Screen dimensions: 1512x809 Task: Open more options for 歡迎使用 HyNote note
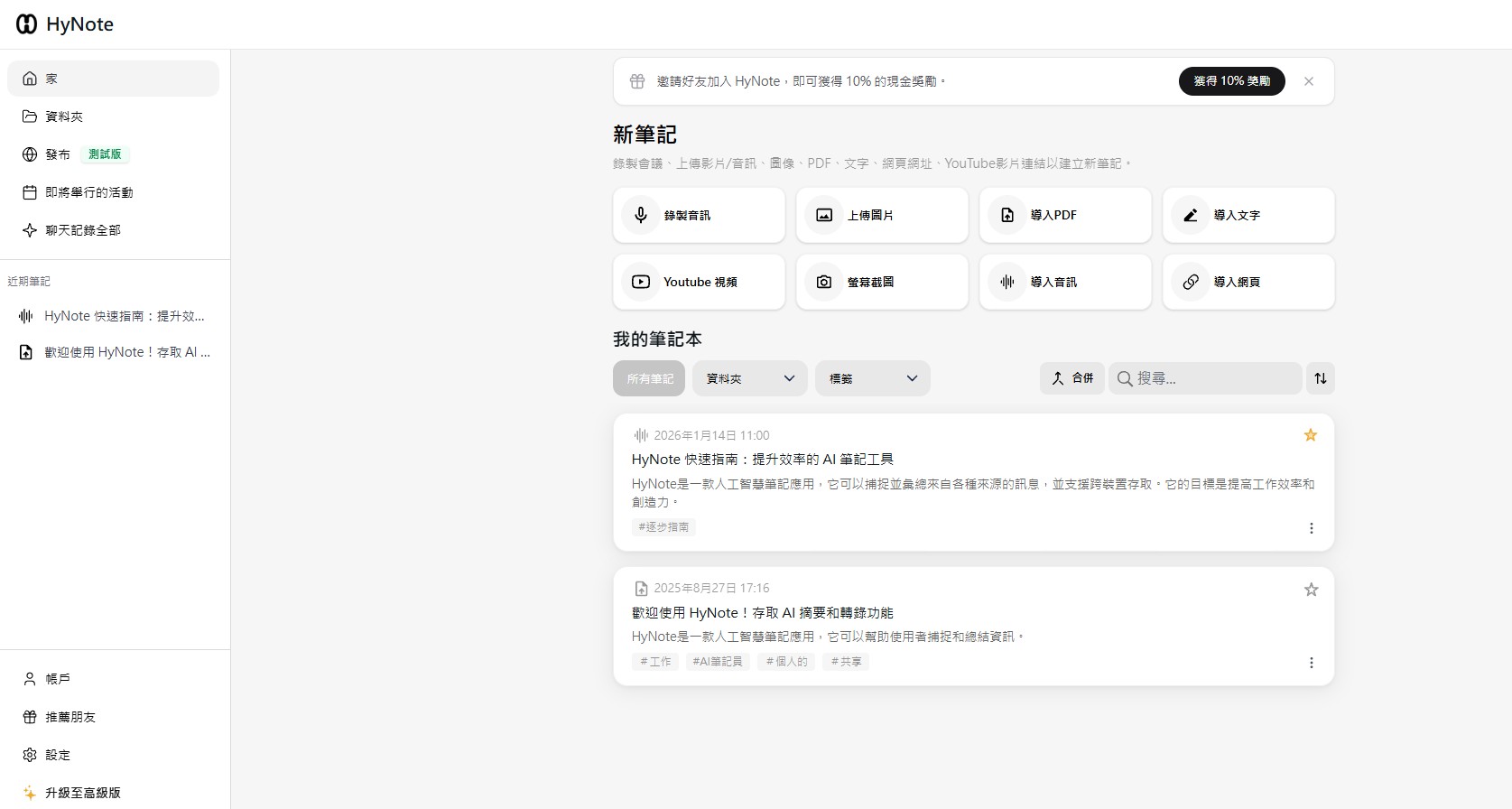(1312, 663)
